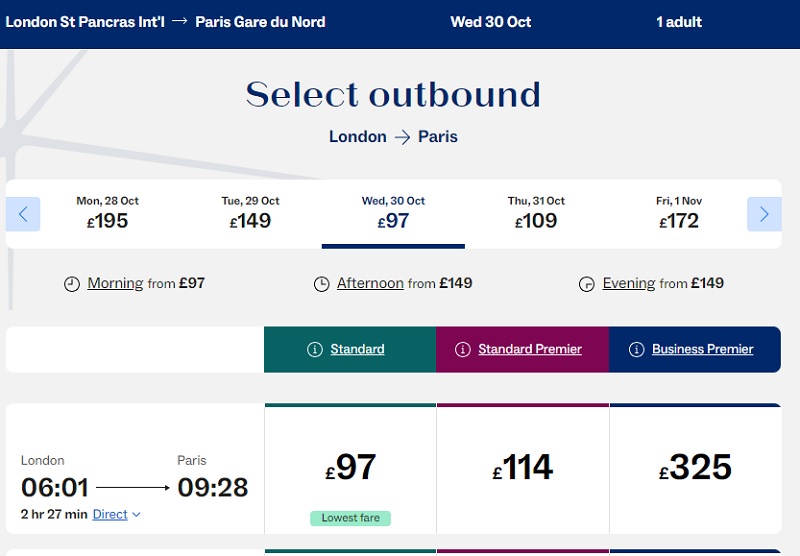The image size is (800, 556).
Task: Click the previous dates left arrow
Action: click(23, 214)
